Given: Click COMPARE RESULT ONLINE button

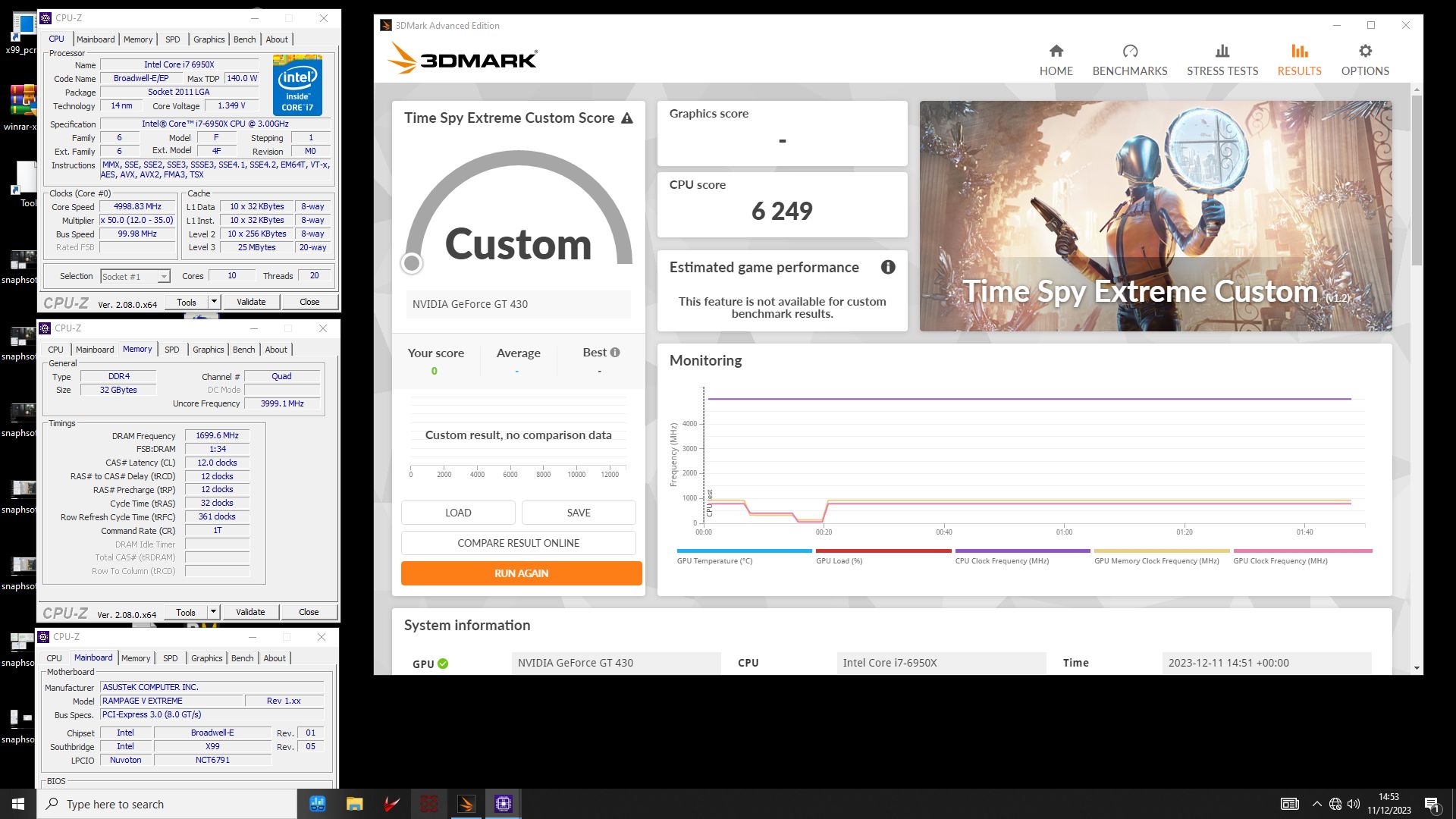Looking at the screenshot, I should (x=519, y=543).
